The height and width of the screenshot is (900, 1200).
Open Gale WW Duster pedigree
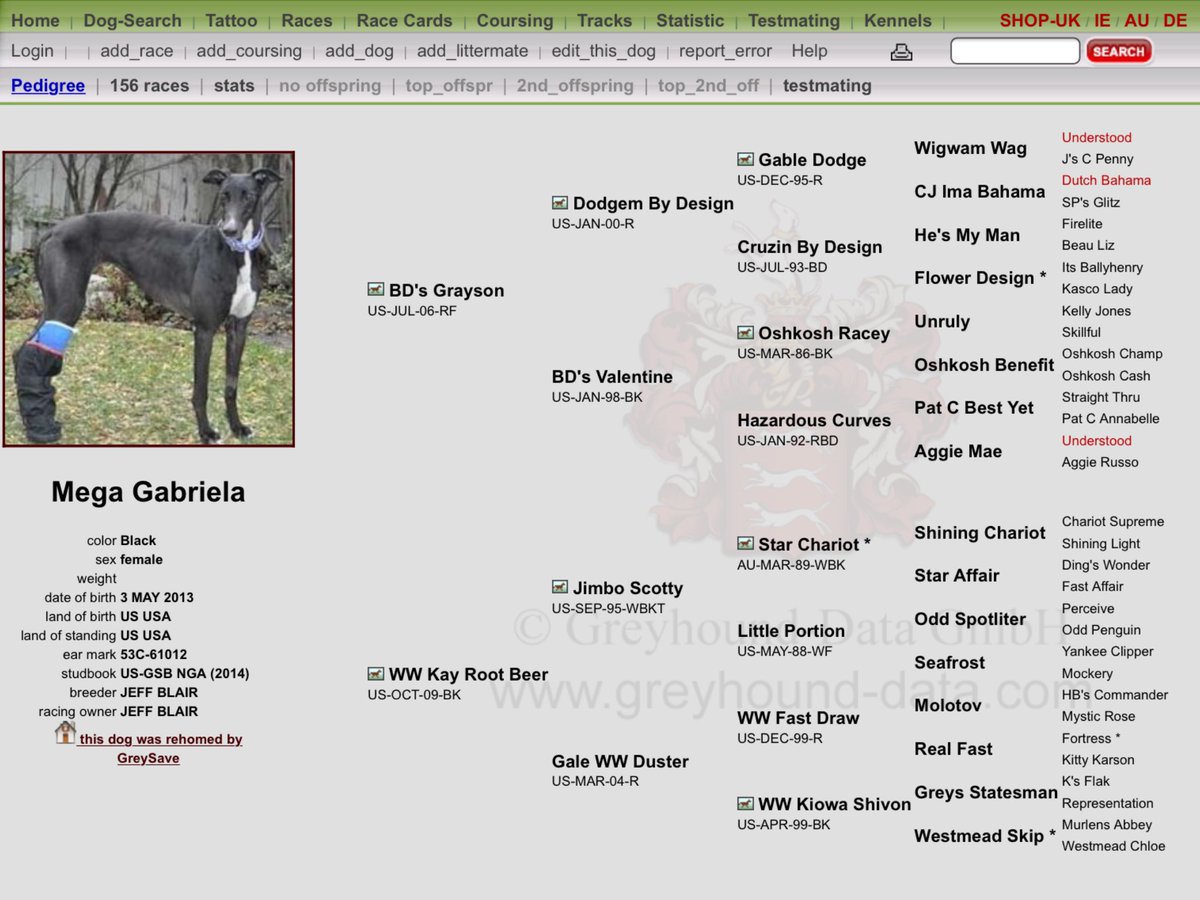tap(620, 762)
